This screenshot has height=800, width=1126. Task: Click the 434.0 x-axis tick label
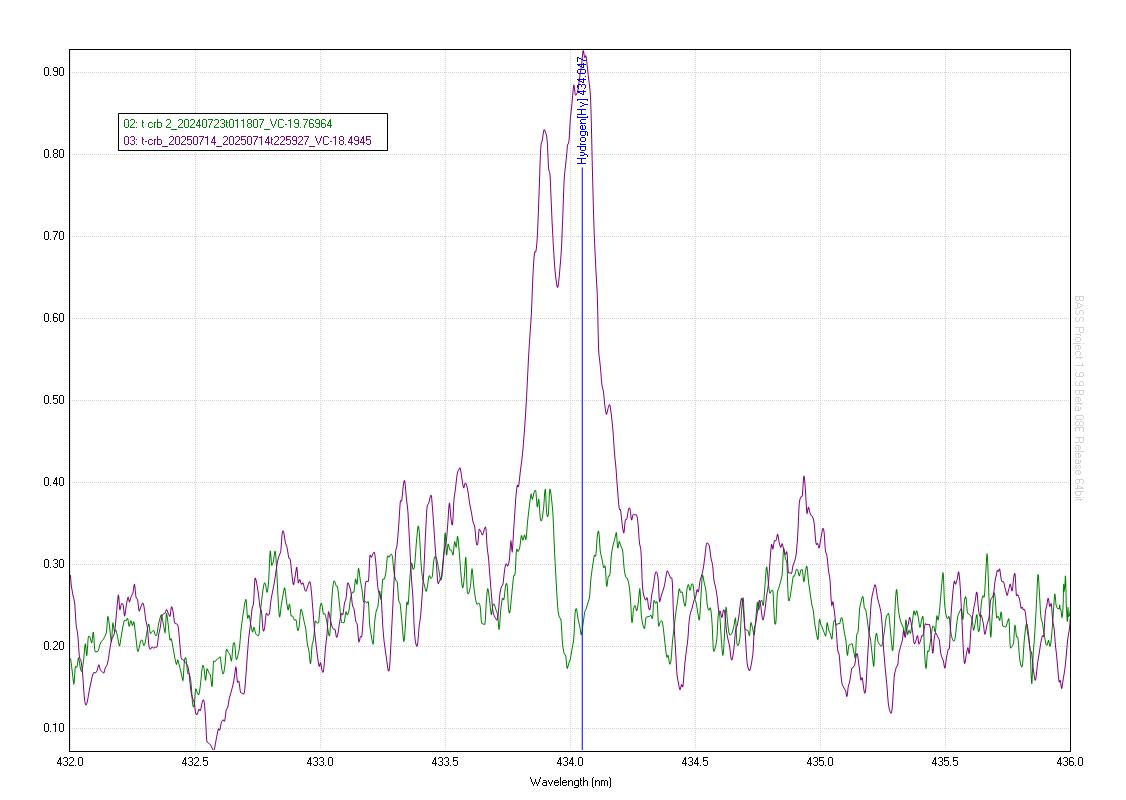570,762
